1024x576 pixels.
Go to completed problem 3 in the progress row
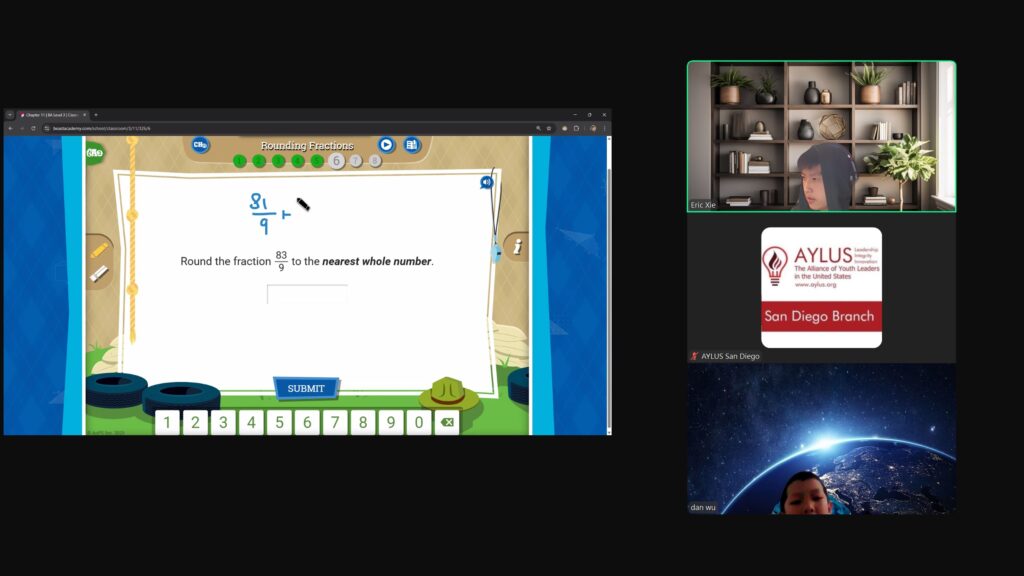[x=279, y=161]
